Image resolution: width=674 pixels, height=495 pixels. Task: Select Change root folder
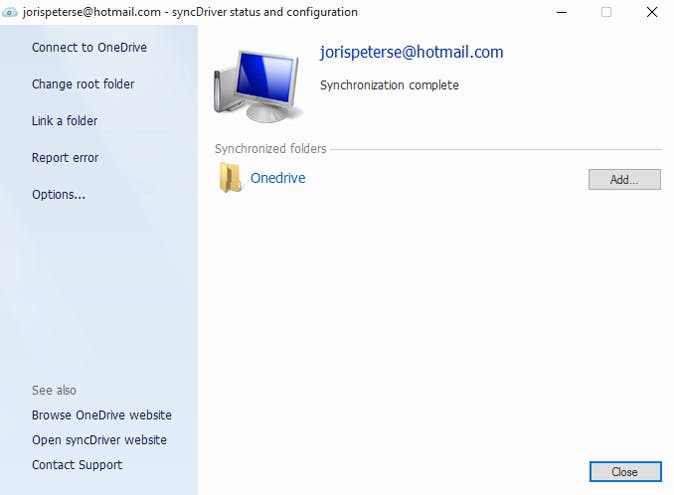tap(83, 84)
